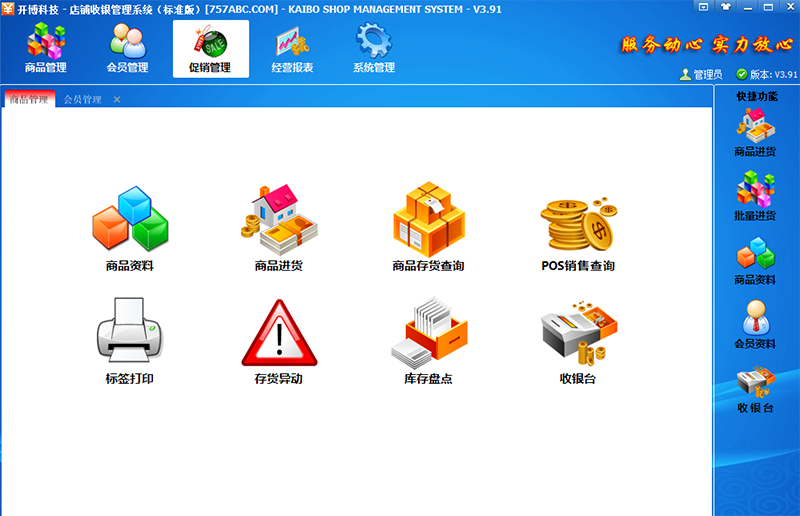Open 商品存货查询 box icon

pyautogui.click(x=429, y=228)
